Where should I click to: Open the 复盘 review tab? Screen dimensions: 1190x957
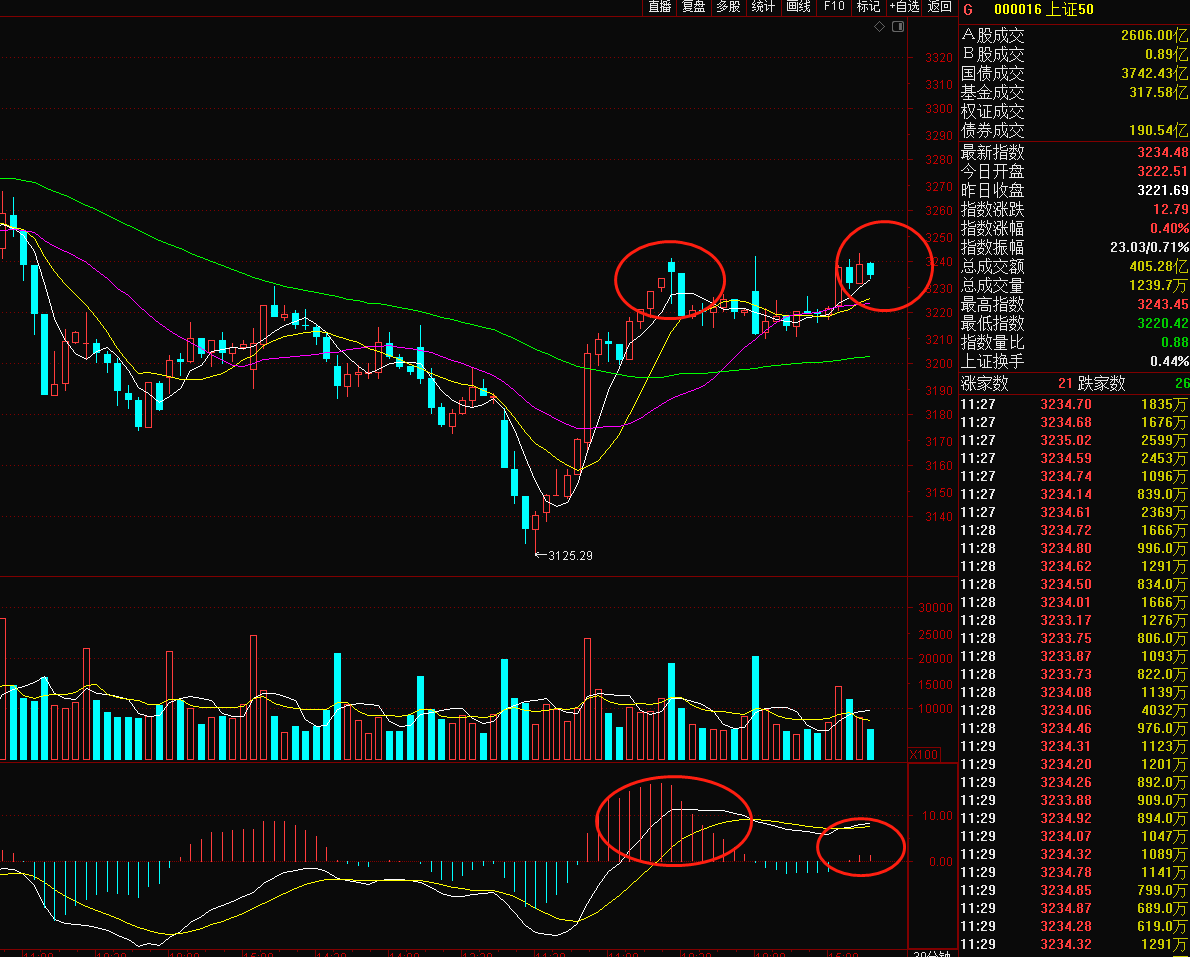[x=693, y=7]
